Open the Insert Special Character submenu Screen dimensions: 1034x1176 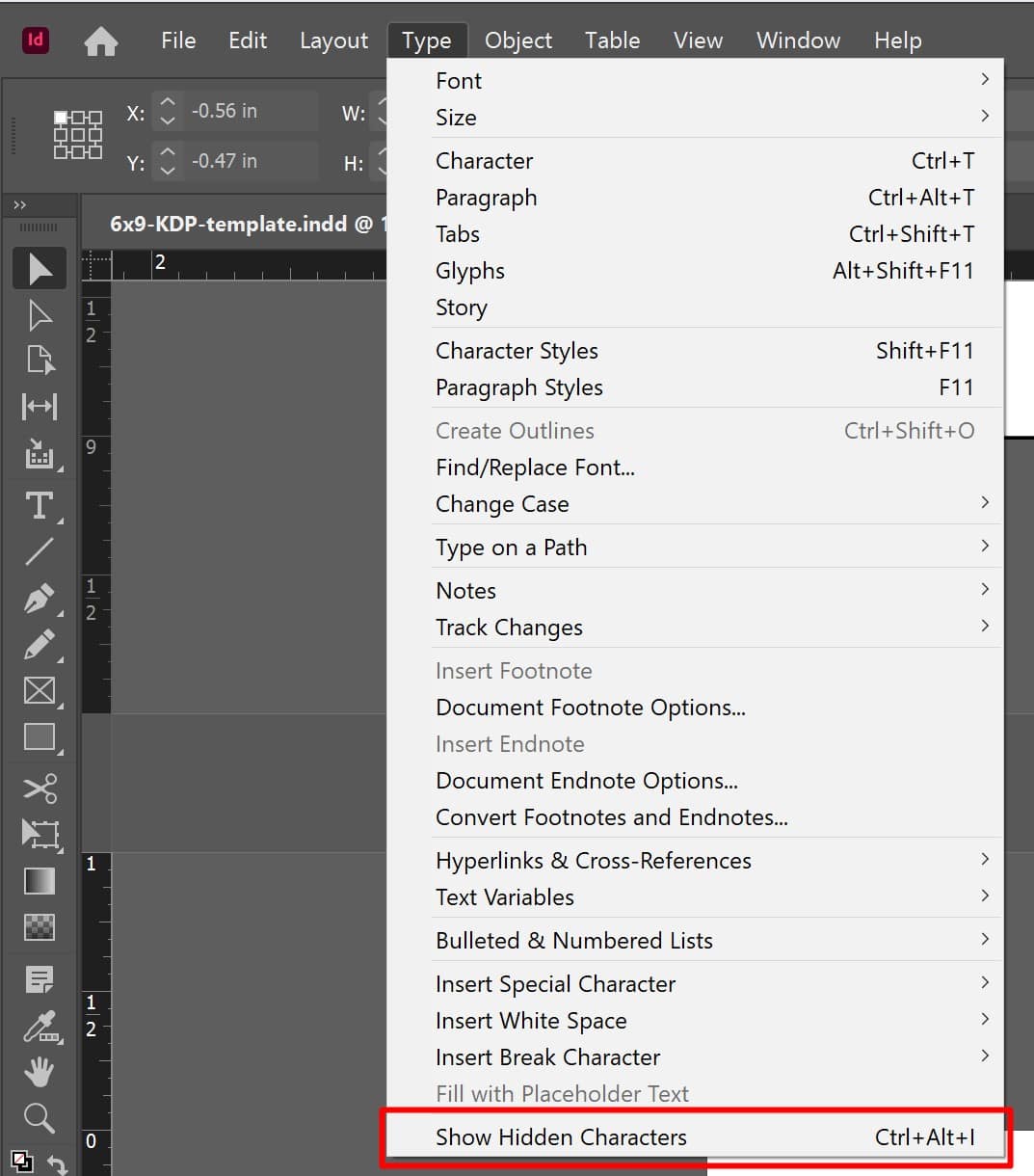[555, 983]
